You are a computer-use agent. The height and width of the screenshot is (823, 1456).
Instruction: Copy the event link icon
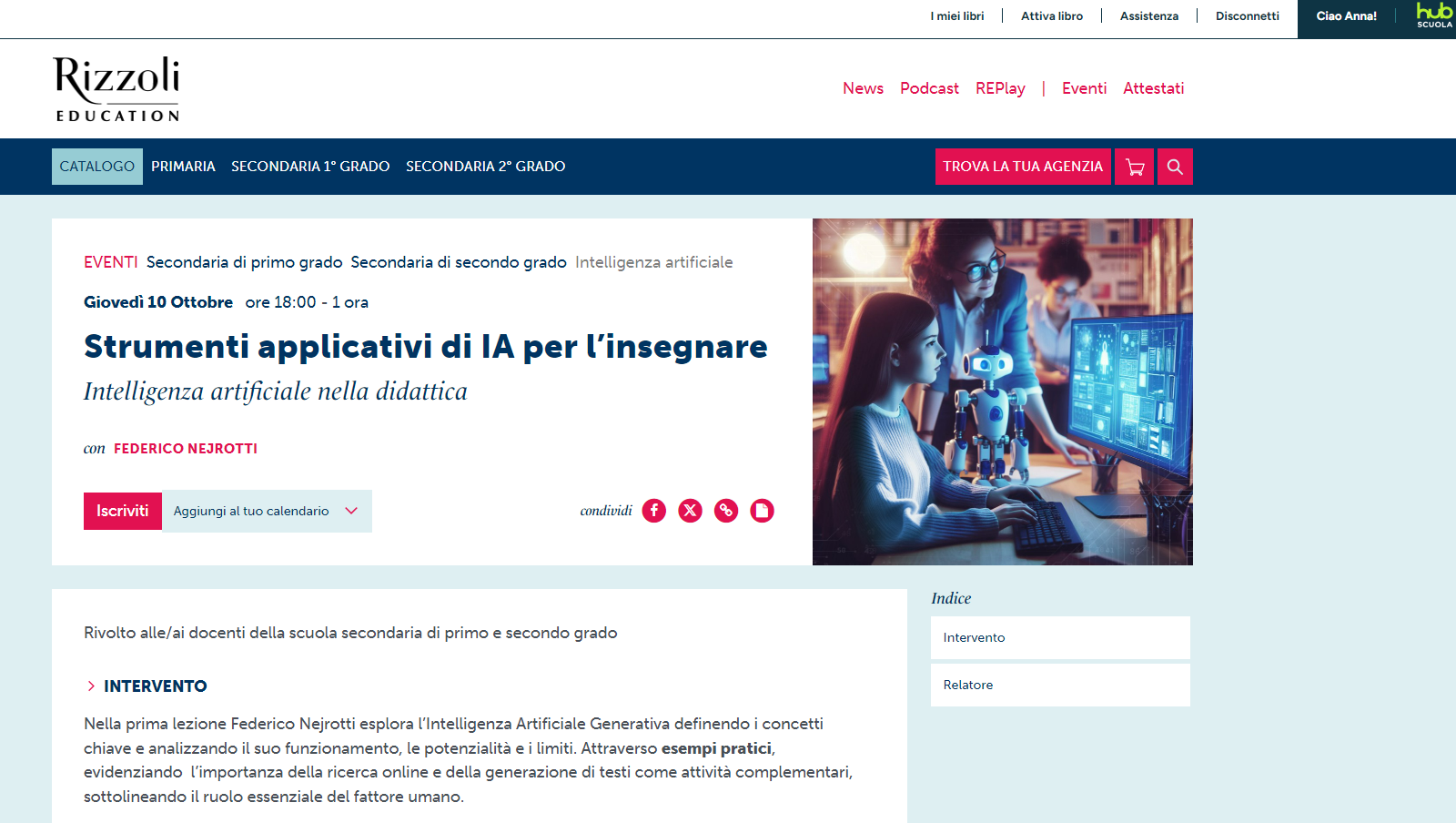click(726, 511)
